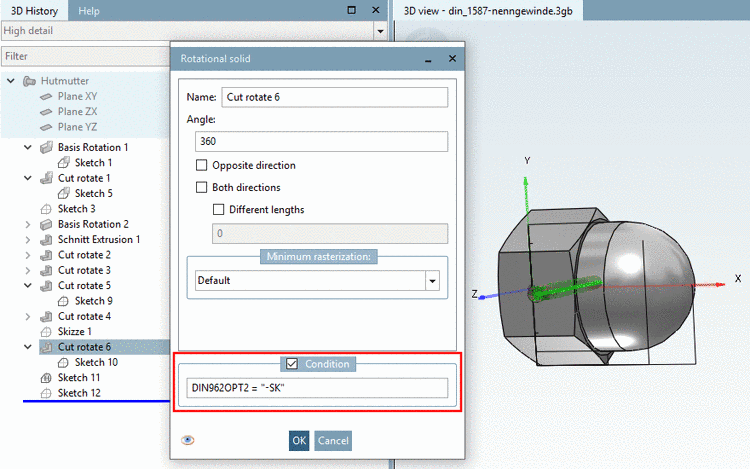Viewport: 750px width, 469px height.
Task: Click the Hutmutter part icon
Action: pyautogui.click(x=30, y=81)
